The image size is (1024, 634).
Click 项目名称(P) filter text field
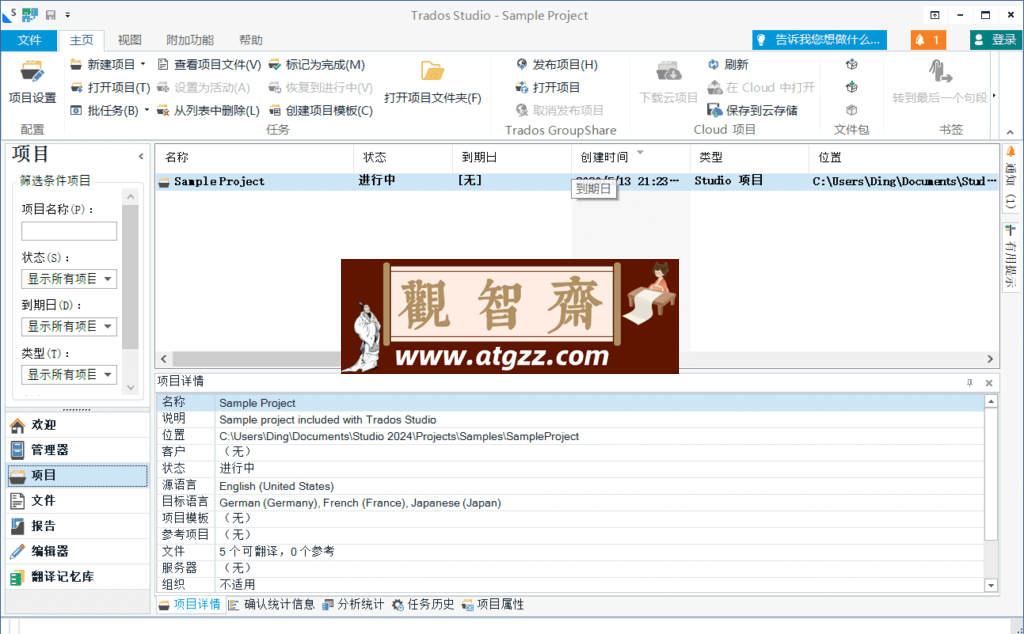pos(69,231)
